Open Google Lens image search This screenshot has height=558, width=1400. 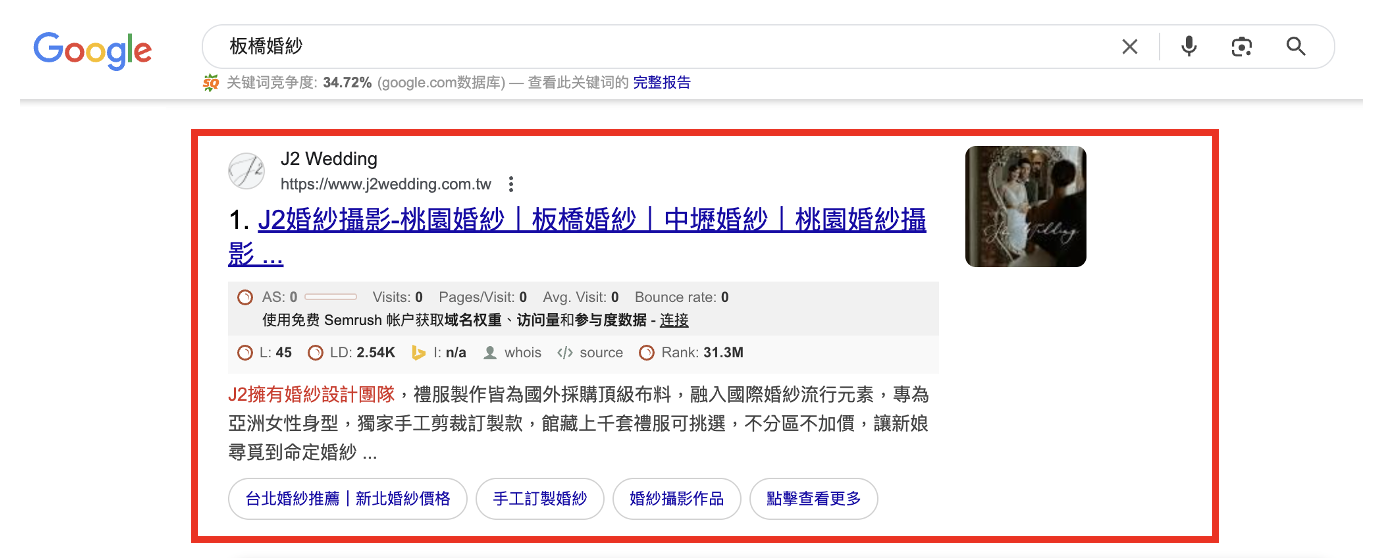point(1242,47)
